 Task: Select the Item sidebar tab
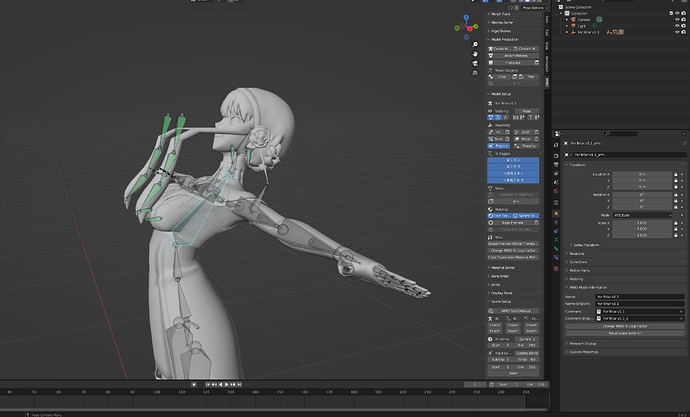click(547, 19)
